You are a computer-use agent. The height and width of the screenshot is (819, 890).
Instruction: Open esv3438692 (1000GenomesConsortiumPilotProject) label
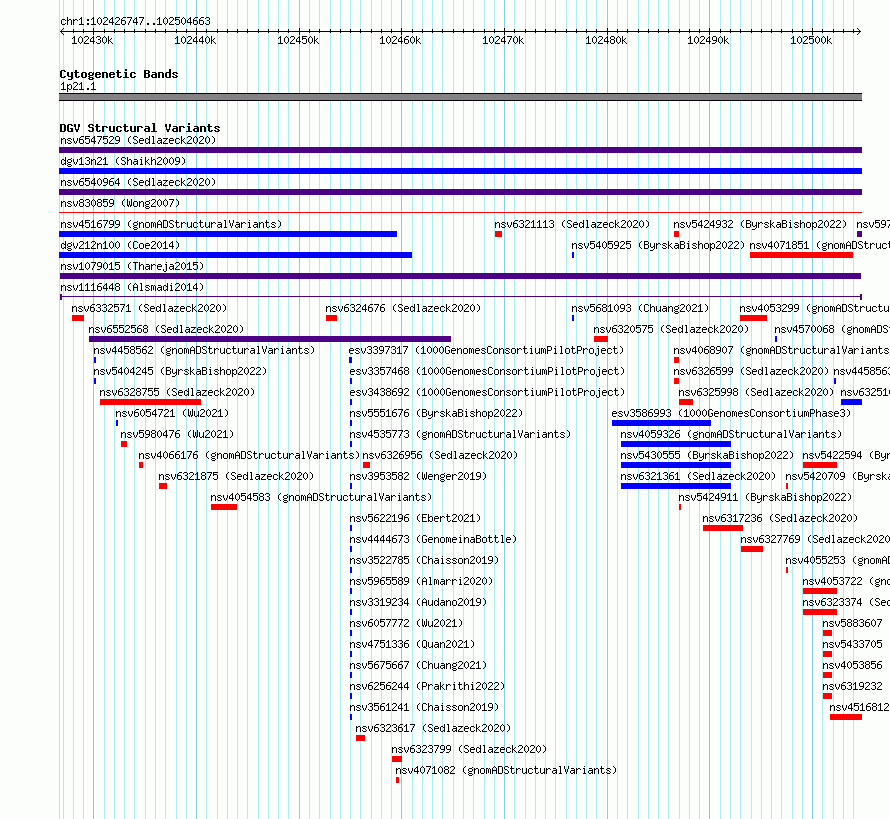[487, 392]
